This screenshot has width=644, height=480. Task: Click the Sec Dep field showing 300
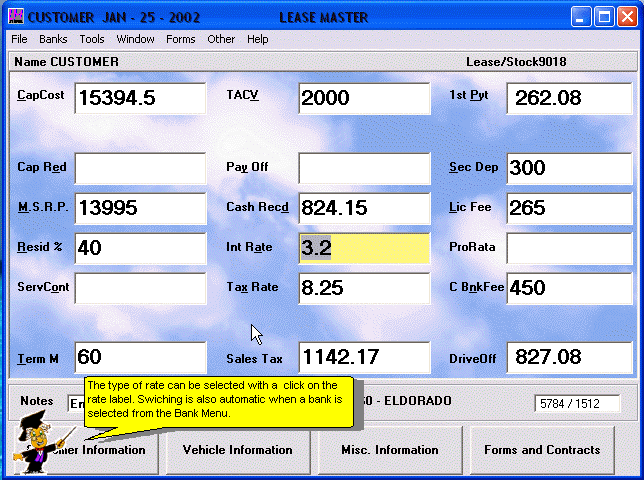click(x=570, y=168)
